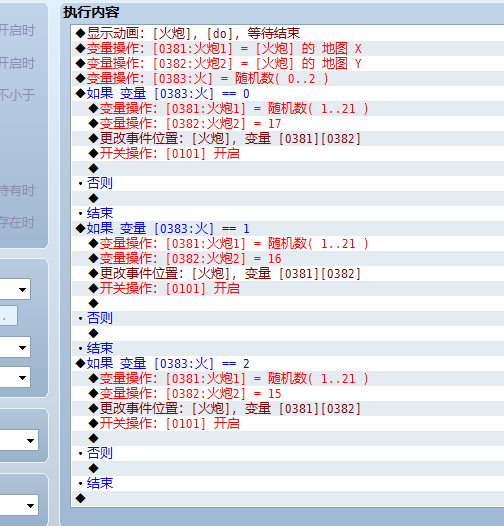
Task: Select 开关操作: [0101] 开启 under the == 0 condition
Action: pyautogui.click(x=288, y=153)
